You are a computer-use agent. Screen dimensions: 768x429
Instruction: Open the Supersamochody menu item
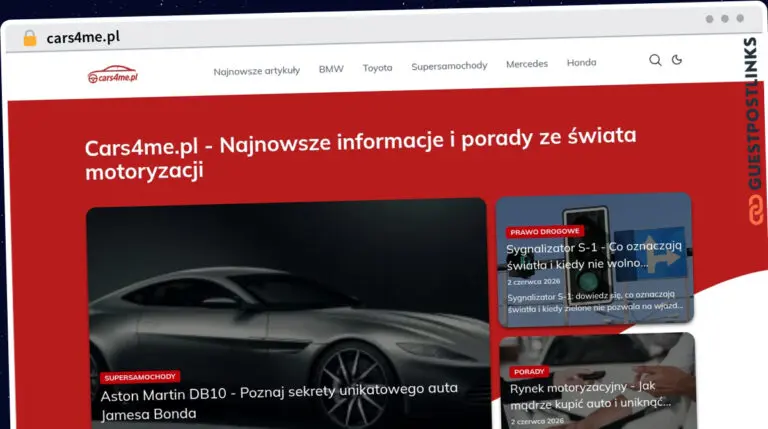(449, 66)
